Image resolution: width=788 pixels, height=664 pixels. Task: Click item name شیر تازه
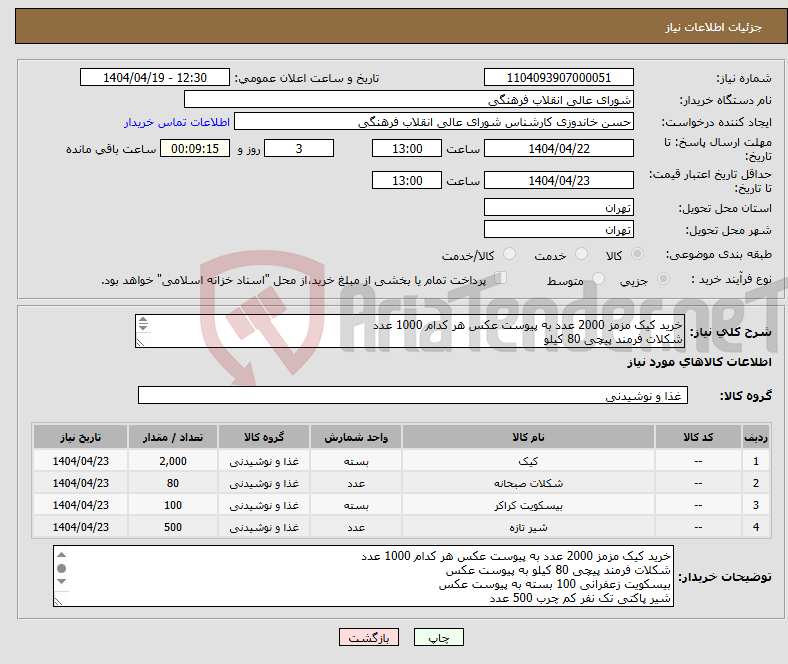[x=528, y=527]
